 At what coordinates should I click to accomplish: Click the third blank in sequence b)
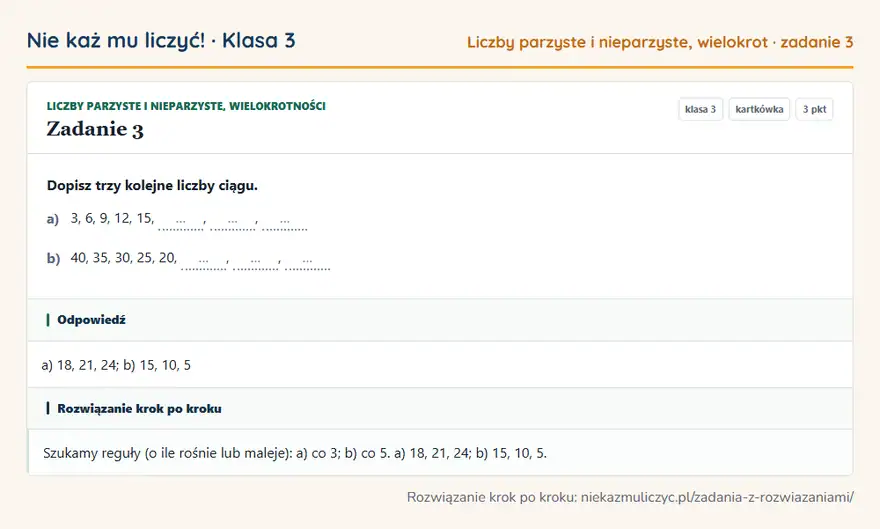point(308,261)
